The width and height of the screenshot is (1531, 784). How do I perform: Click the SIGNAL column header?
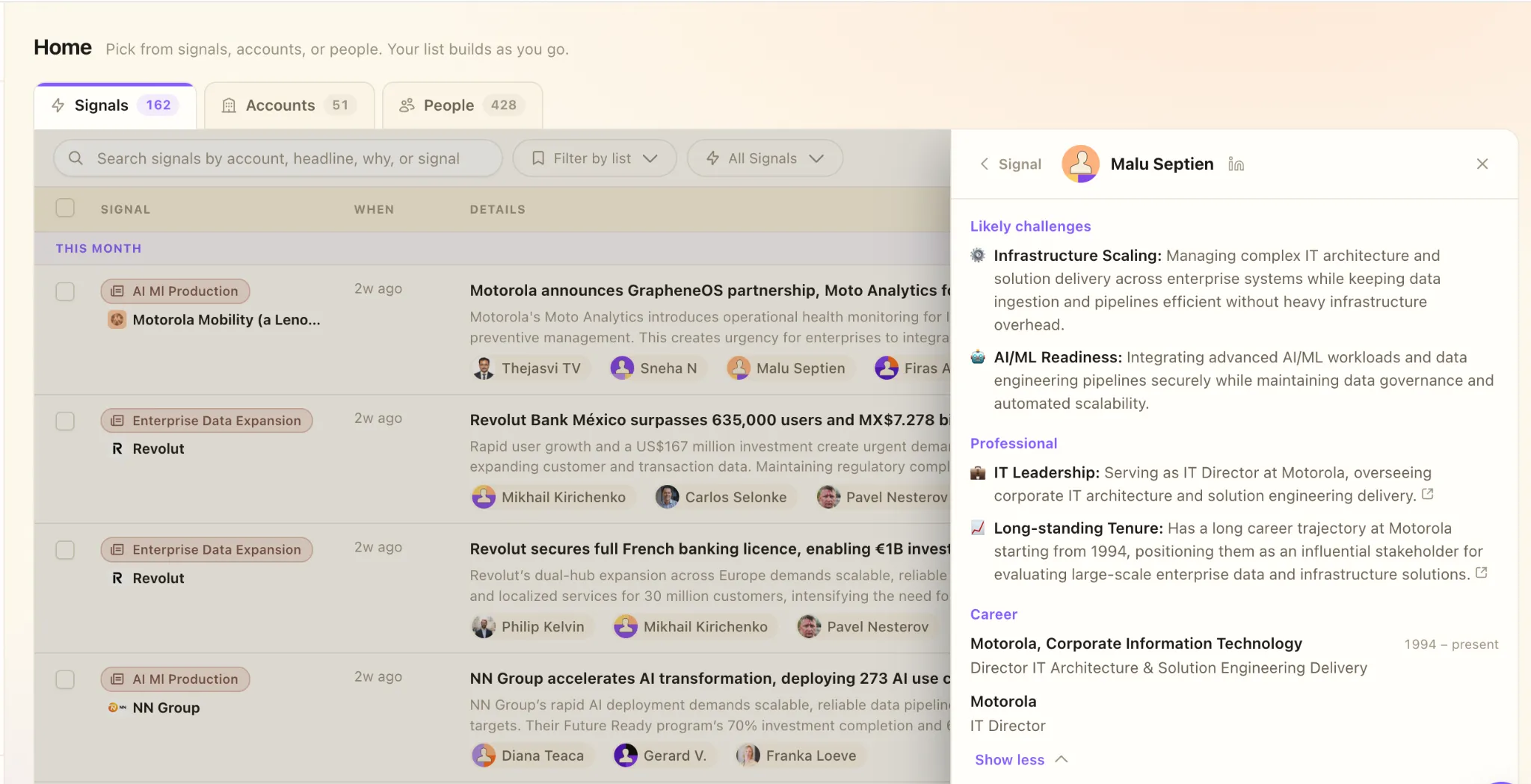coord(126,209)
